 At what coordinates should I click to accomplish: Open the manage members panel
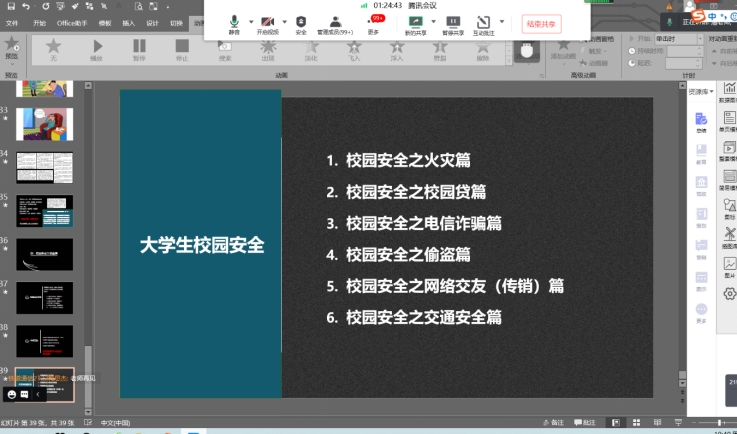[x=336, y=24]
